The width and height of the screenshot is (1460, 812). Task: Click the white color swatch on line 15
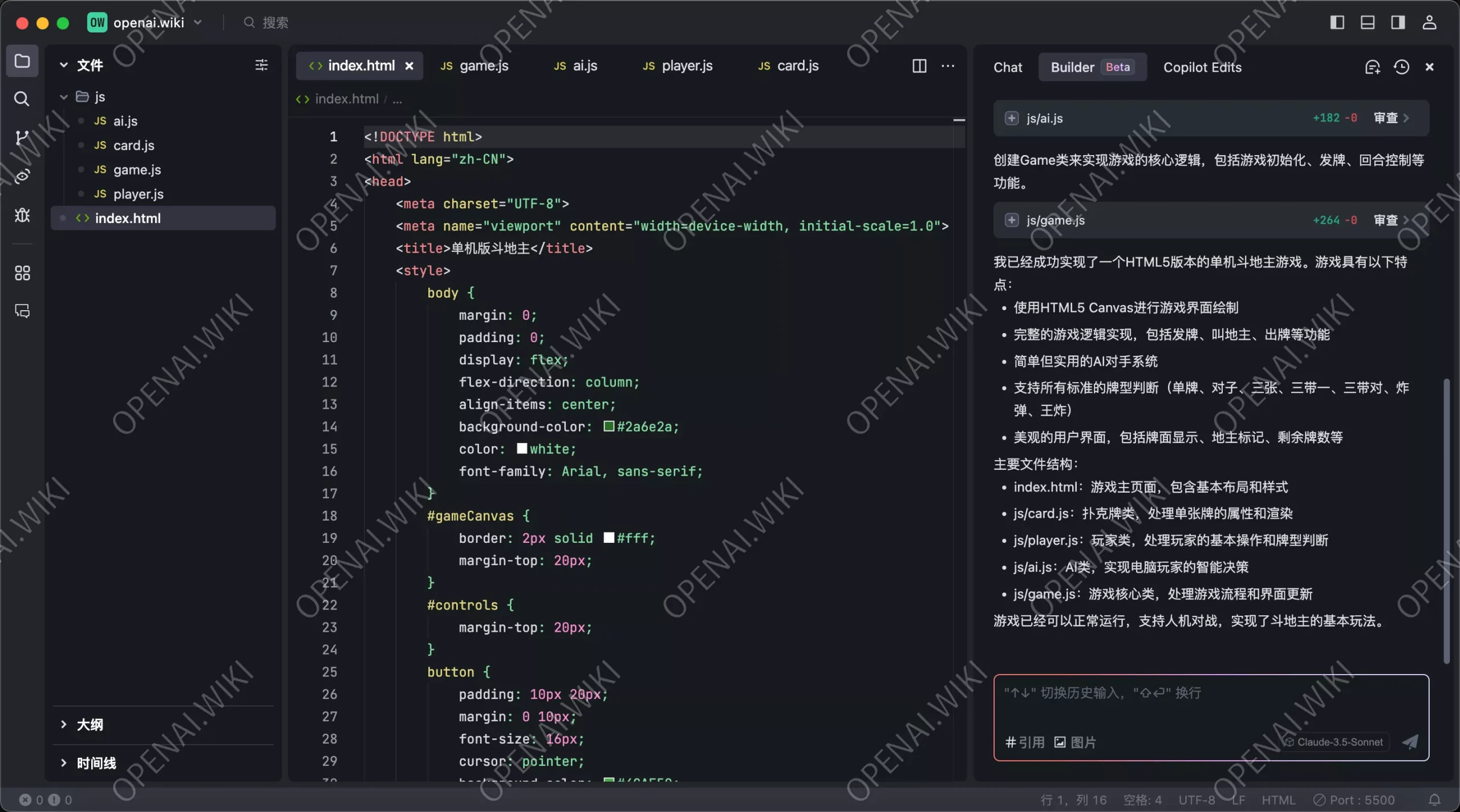522,448
